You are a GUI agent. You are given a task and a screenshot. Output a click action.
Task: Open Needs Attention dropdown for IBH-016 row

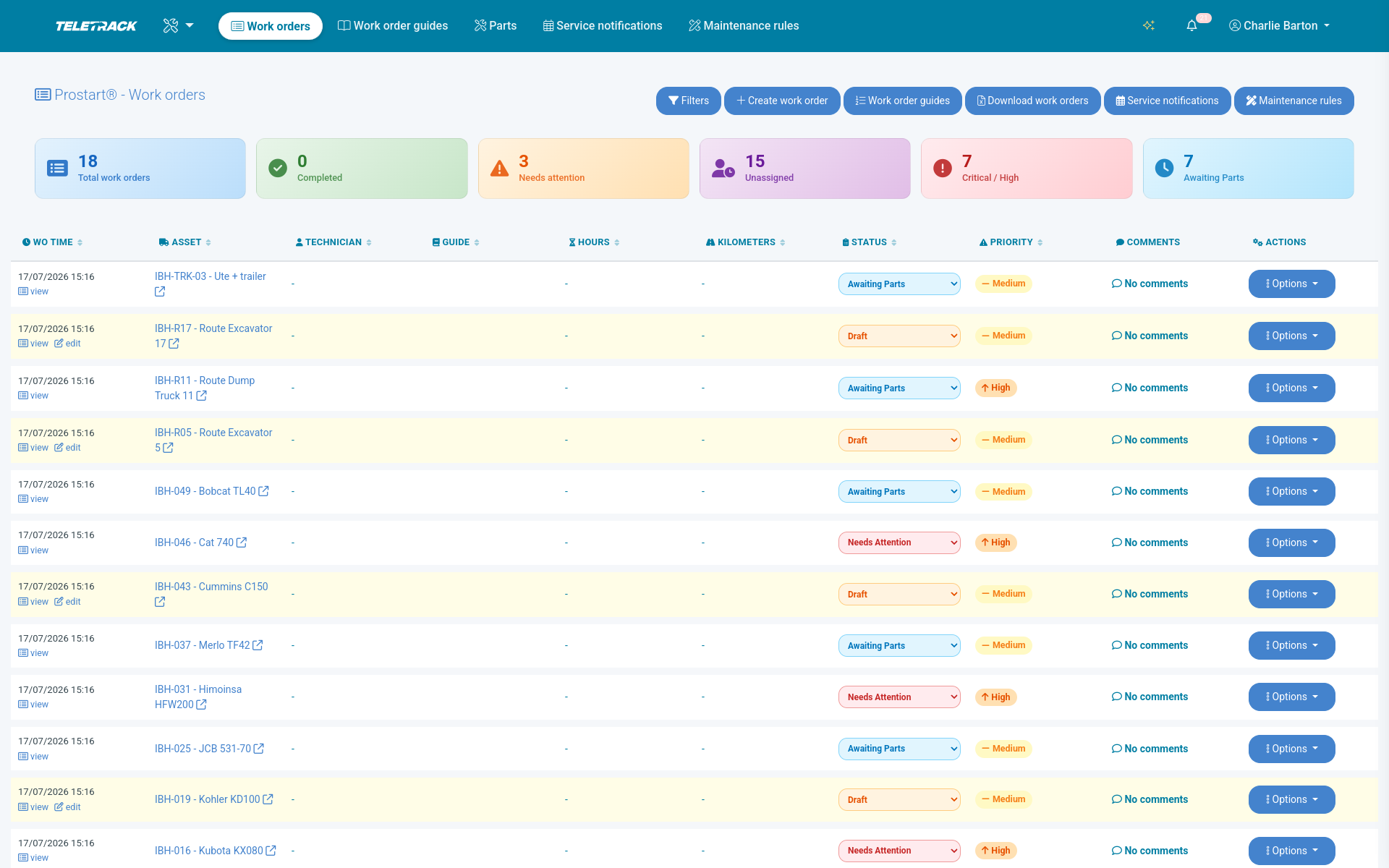coord(899,851)
